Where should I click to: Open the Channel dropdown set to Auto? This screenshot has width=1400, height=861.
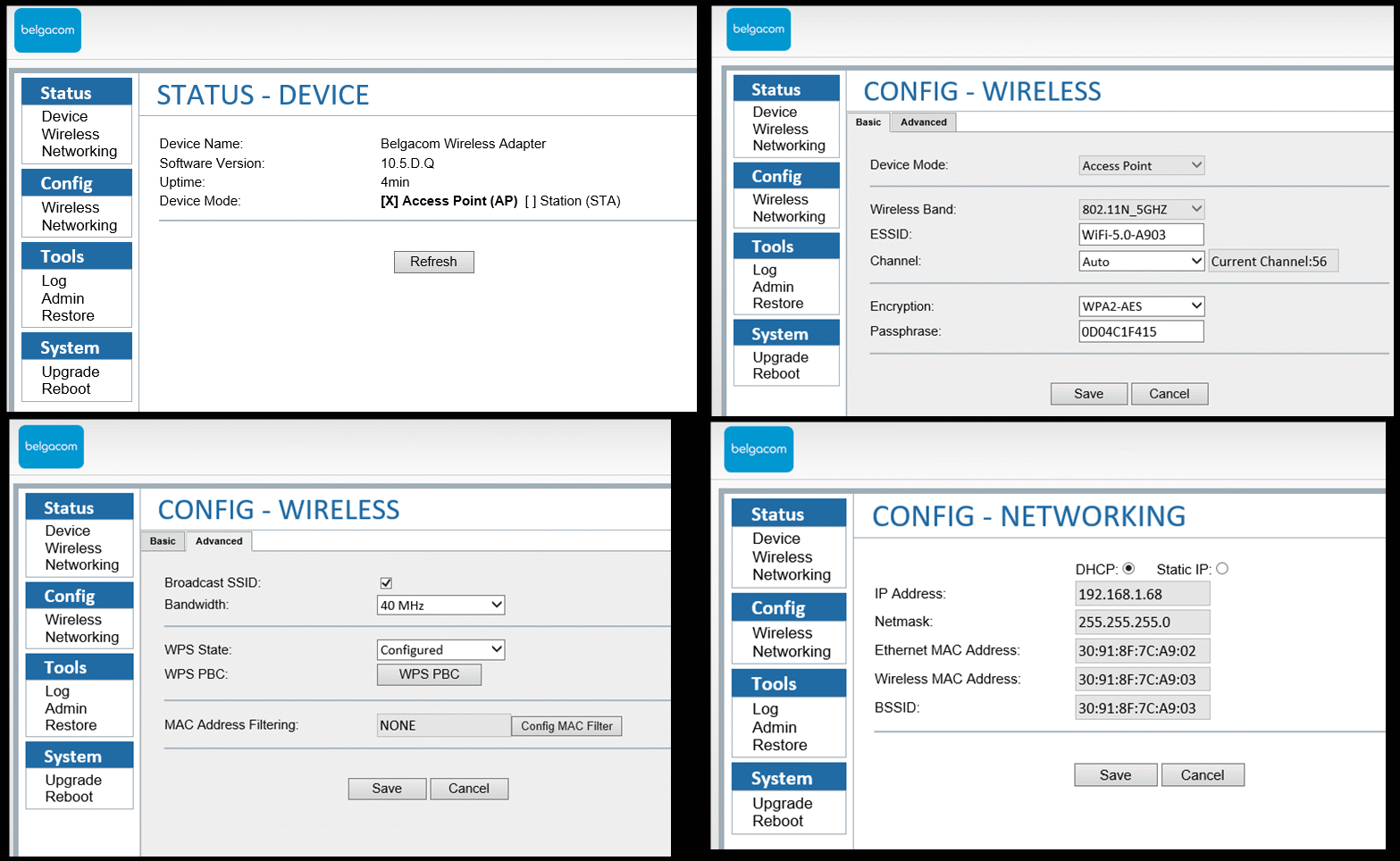[1142, 262]
